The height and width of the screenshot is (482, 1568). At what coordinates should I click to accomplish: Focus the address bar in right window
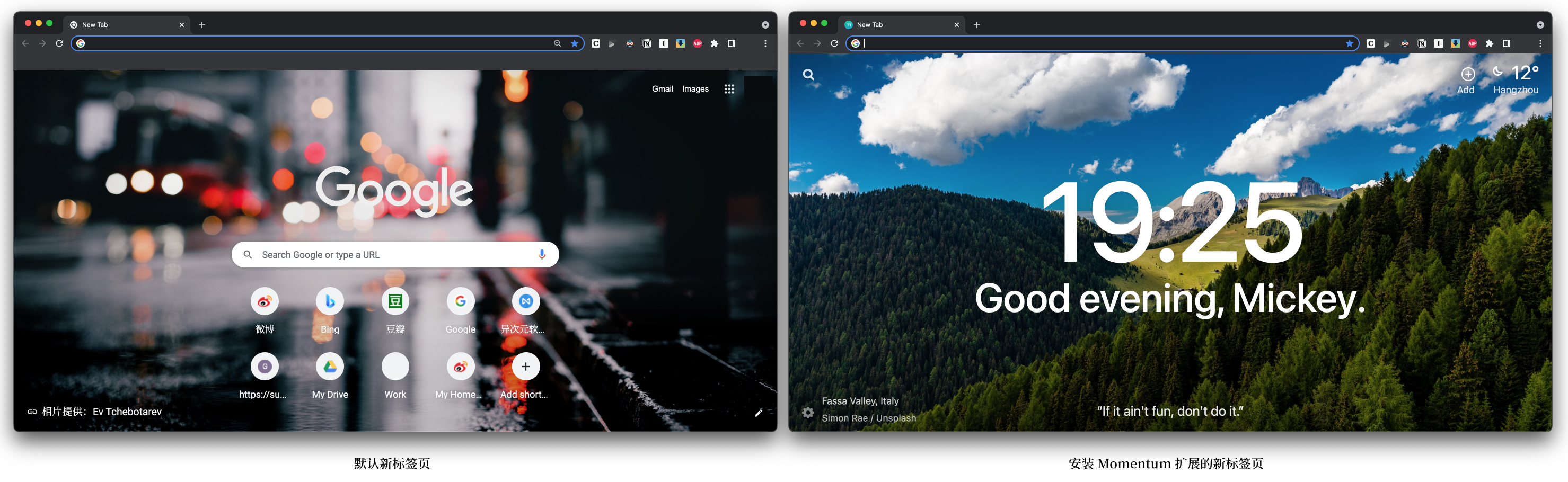coord(1103,43)
